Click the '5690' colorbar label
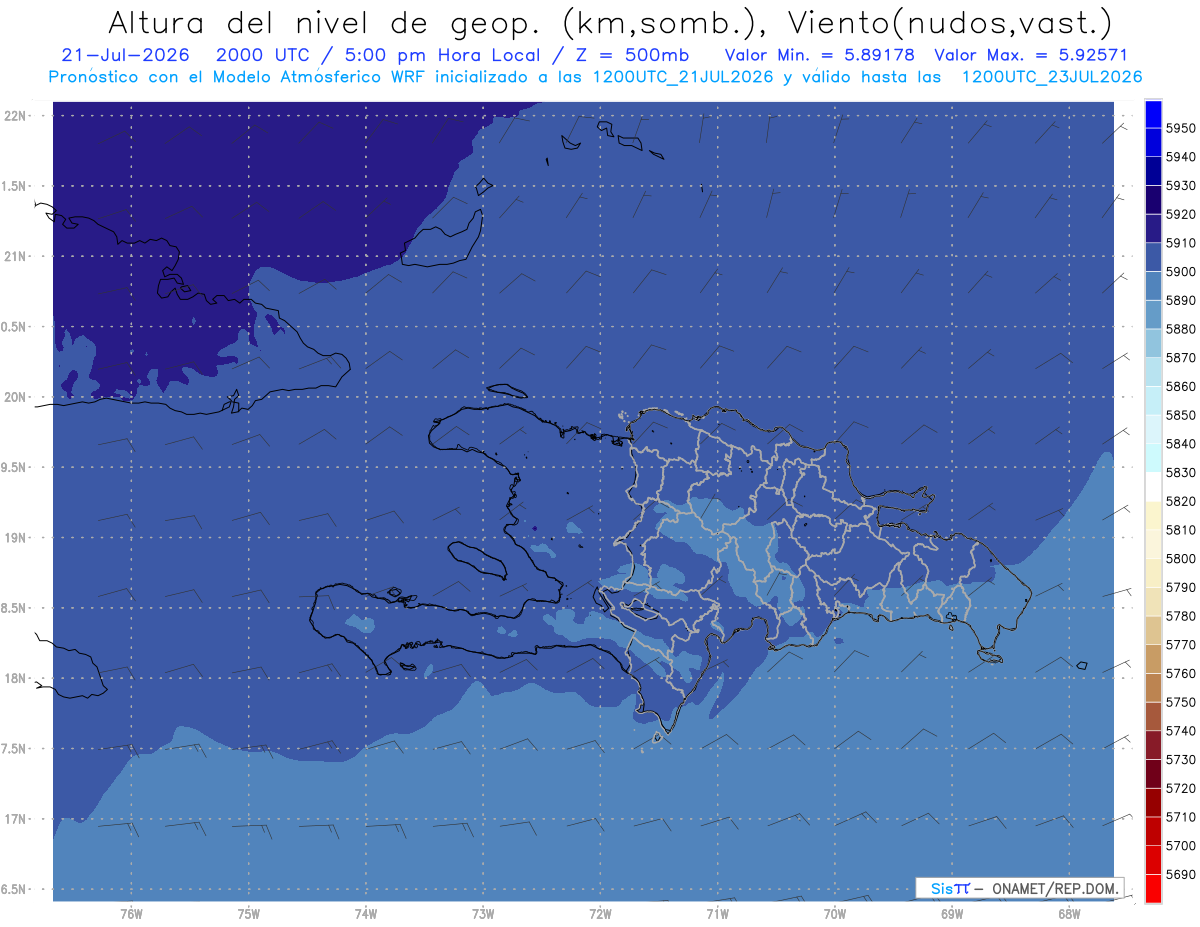 (1181, 874)
